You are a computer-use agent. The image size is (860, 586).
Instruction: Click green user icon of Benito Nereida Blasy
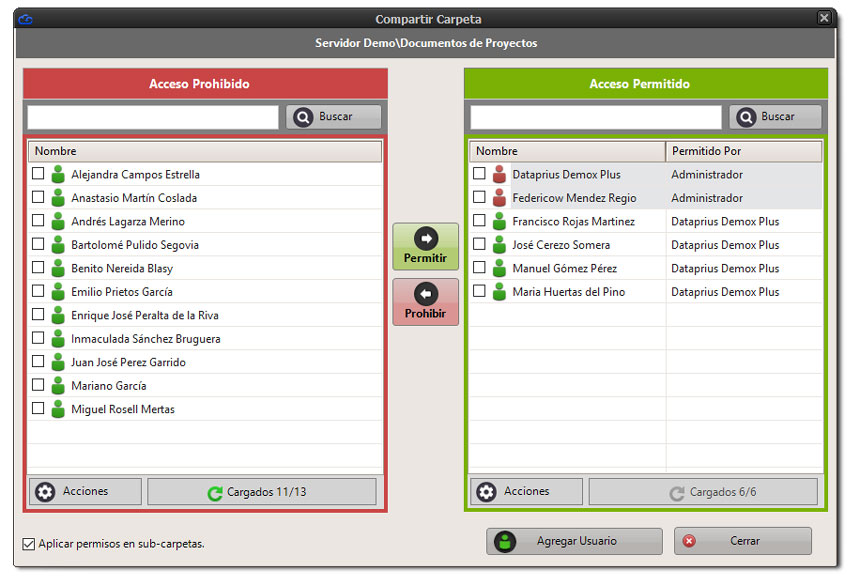(x=58, y=268)
